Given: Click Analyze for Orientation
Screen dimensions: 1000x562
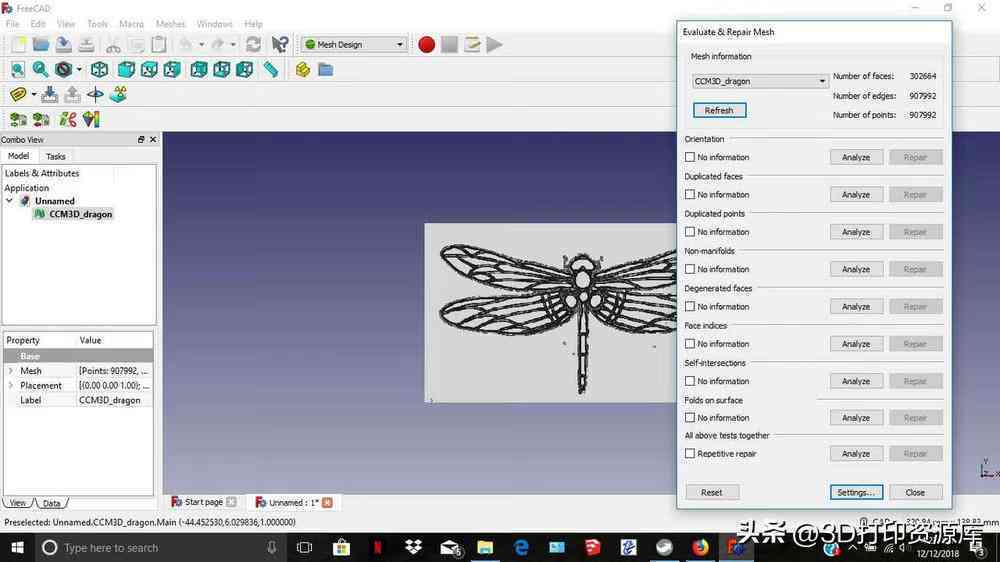Looking at the screenshot, I should pyautogui.click(x=856, y=157).
